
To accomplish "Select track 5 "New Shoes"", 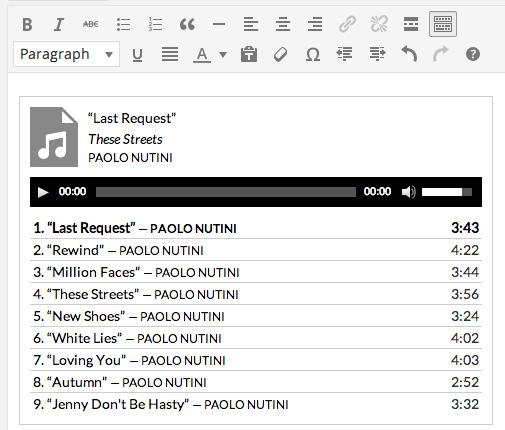I will coord(256,316).
